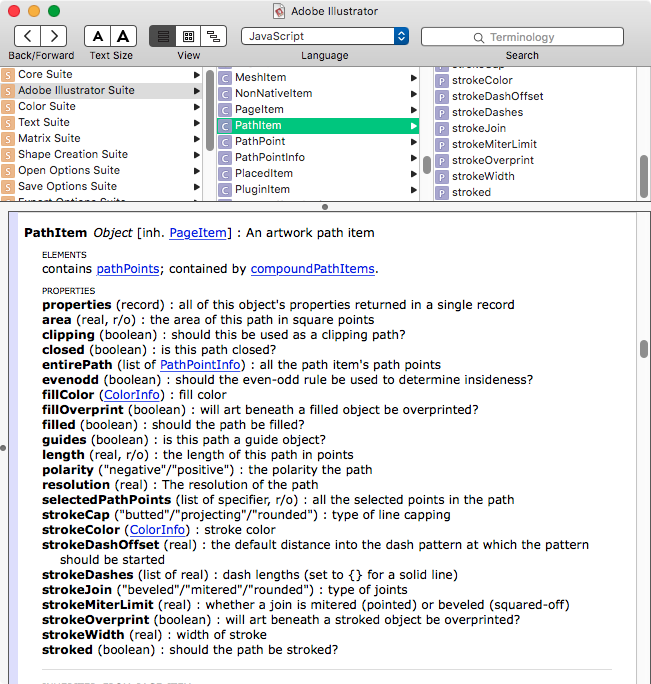Viewport: 651px width, 684px height.
Task: Click the strokeColor property icon
Action: pyautogui.click(x=442, y=81)
